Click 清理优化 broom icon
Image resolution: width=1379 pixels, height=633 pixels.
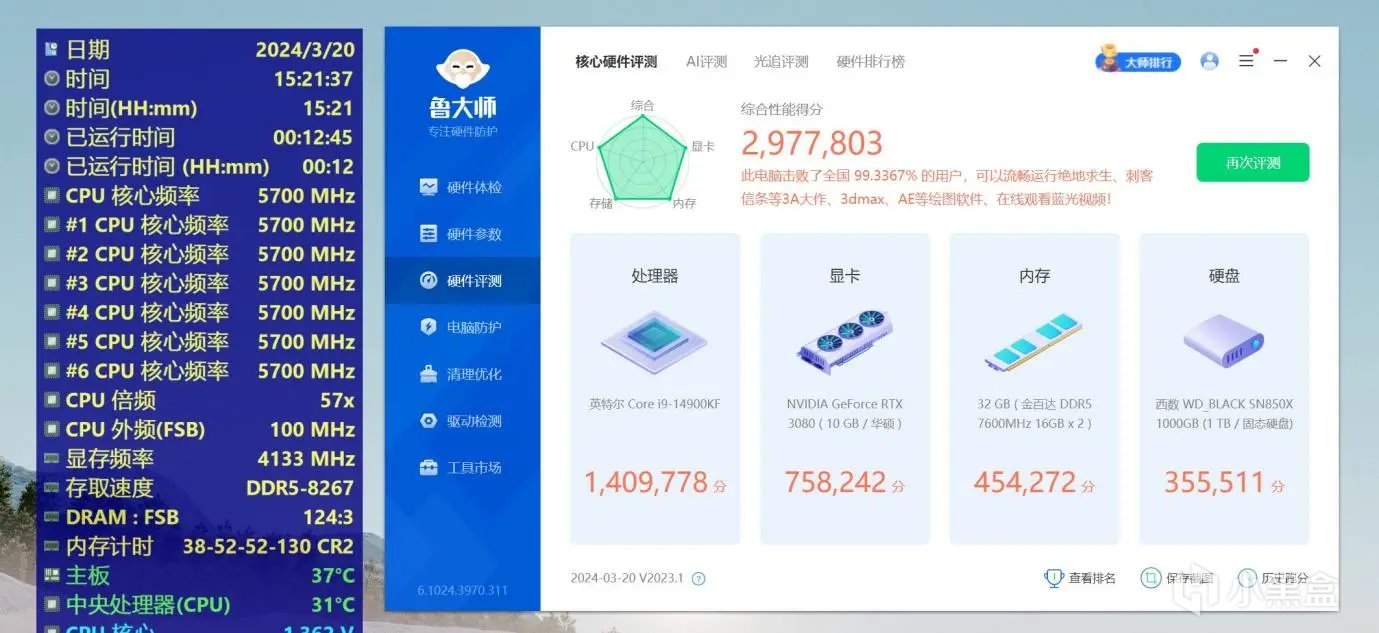tap(429, 374)
